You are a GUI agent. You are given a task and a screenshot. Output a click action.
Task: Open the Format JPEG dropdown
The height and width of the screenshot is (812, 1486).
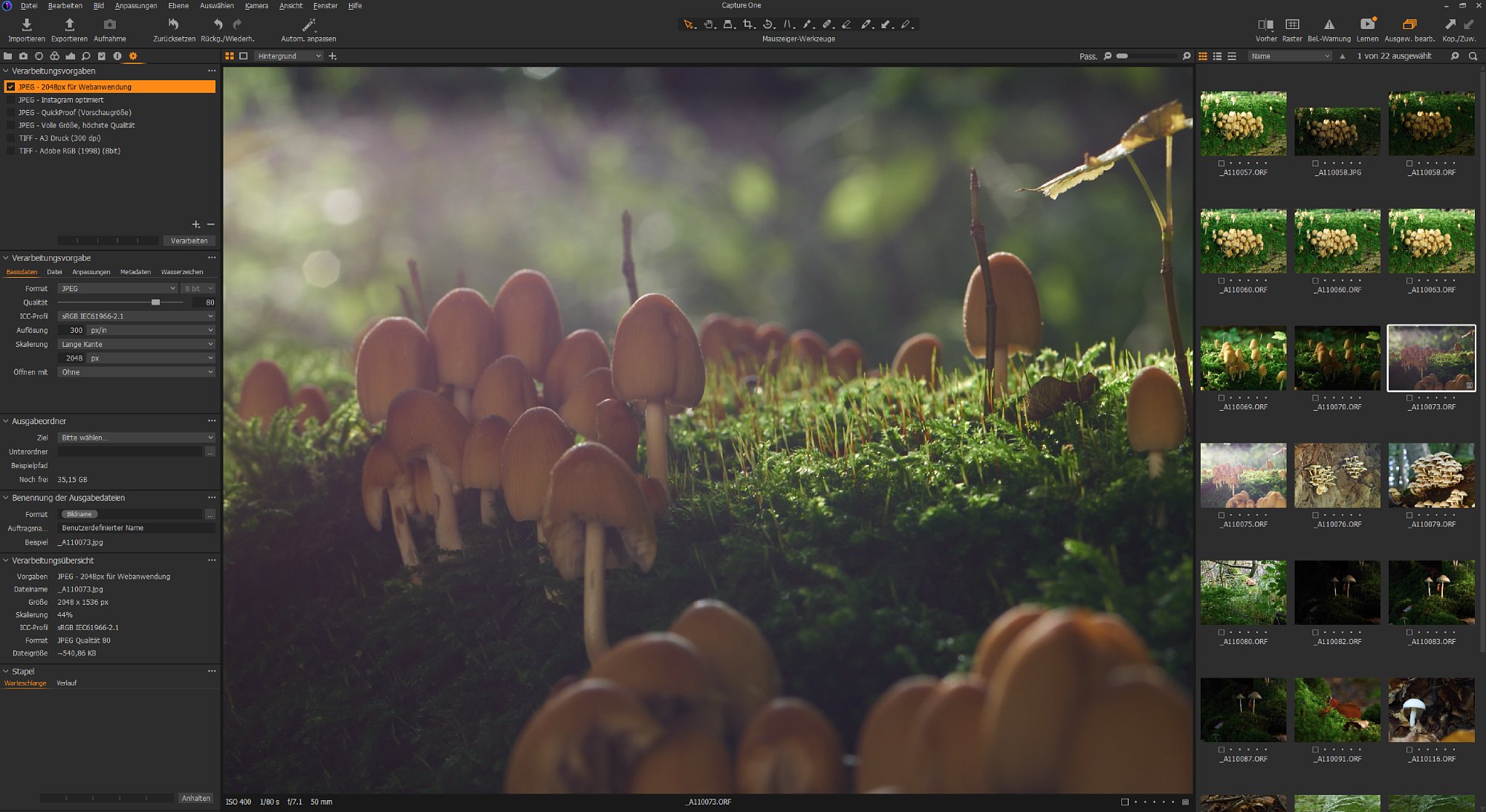coord(117,288)
